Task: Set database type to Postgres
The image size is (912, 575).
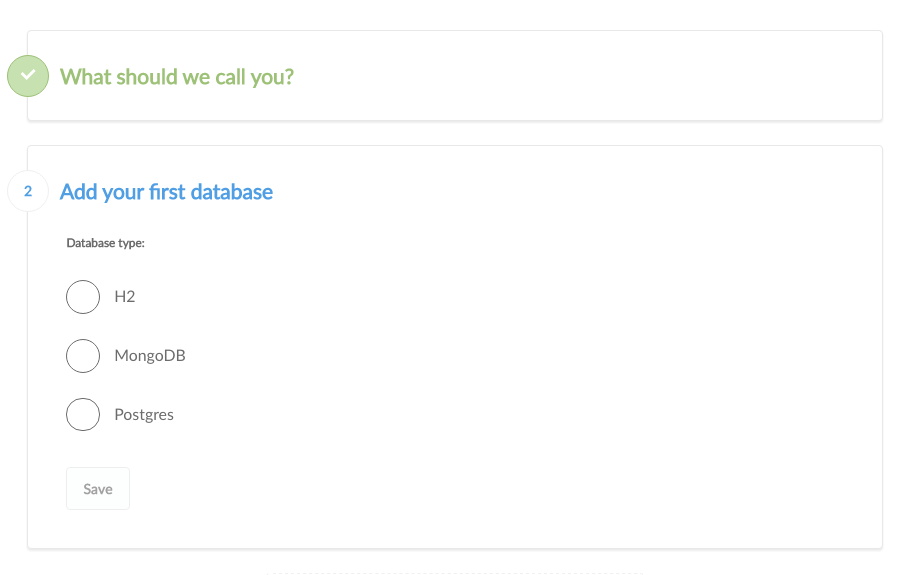Action: tap(83, 415)
